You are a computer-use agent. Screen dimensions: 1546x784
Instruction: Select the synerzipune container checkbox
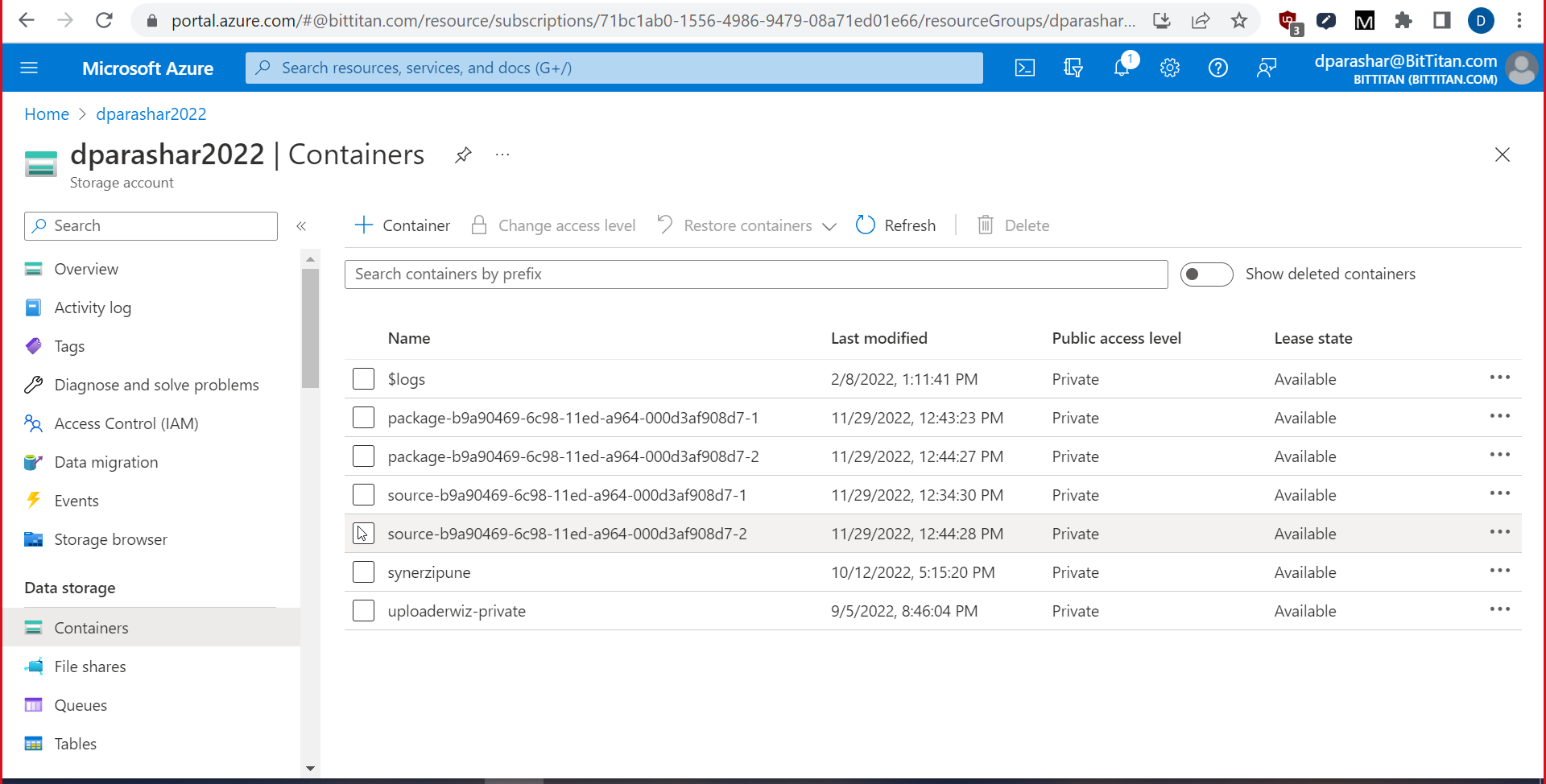pos(364,572)
